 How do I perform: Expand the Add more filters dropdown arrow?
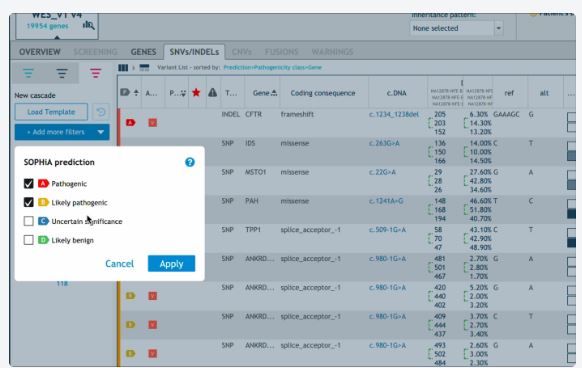pos(101,132)
